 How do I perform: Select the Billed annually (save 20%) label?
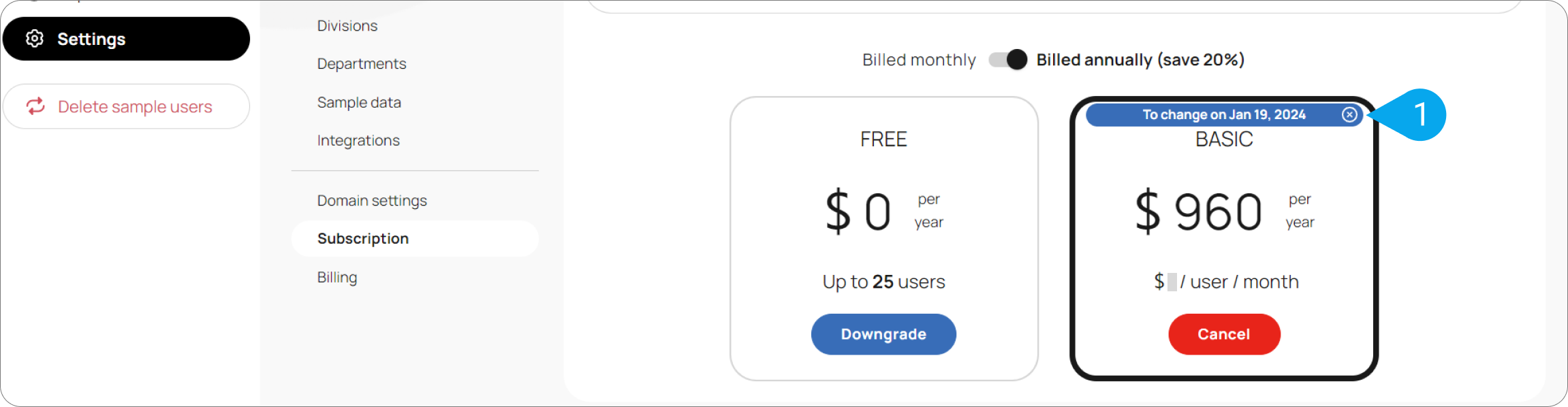[x=1140, y=60]
